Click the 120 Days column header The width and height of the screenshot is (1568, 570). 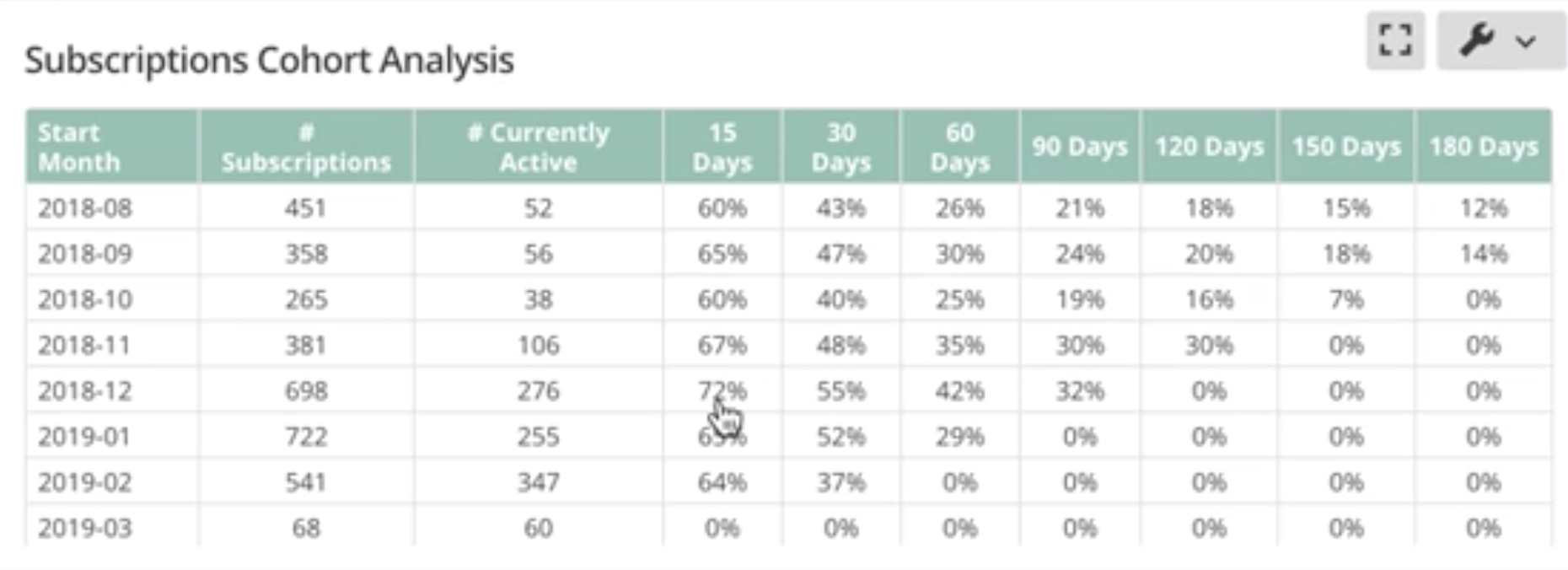1209,145
